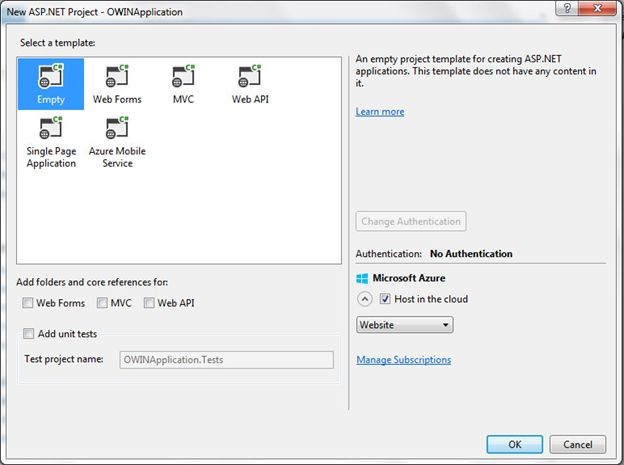Collapse the Microsoft Azure section chevron
Viewport: 624px width, 465px height.
pyautogui.click(x=365, y=299)
